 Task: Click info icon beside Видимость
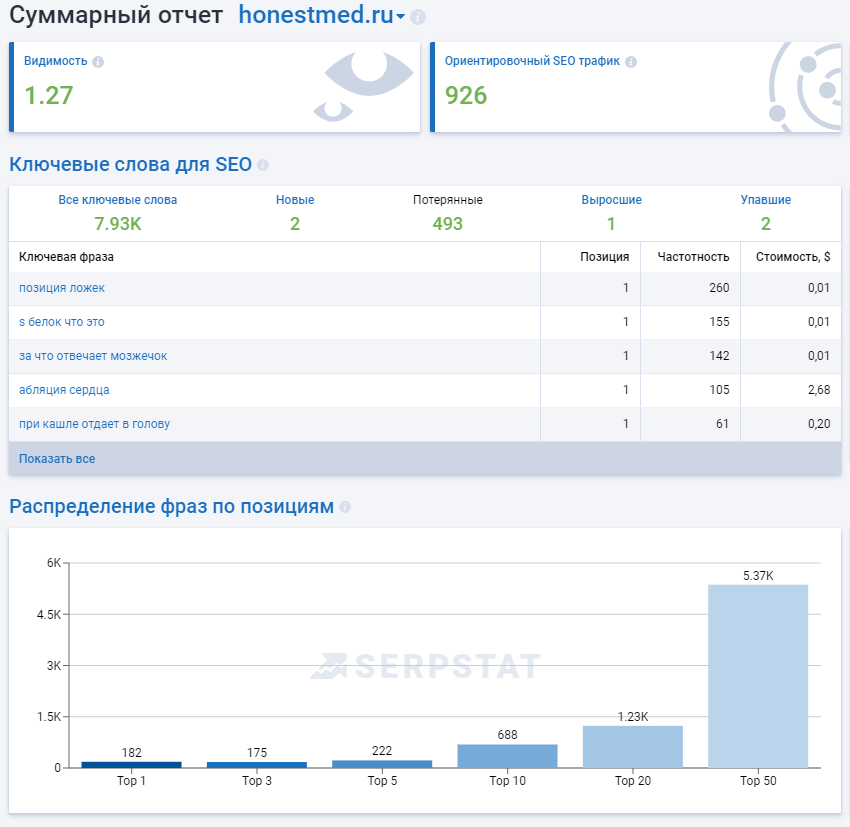[x=98, y=62]
